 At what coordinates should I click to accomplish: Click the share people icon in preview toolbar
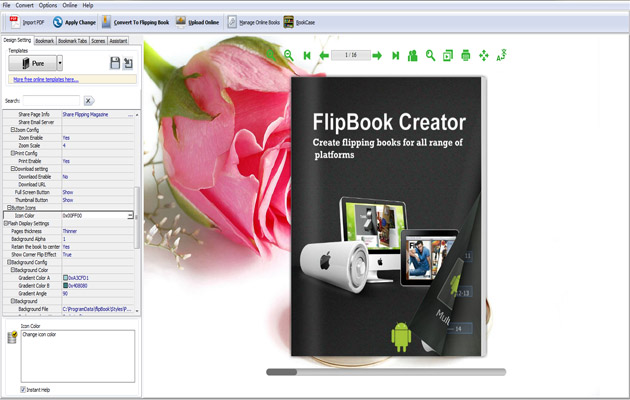[413, 55]
